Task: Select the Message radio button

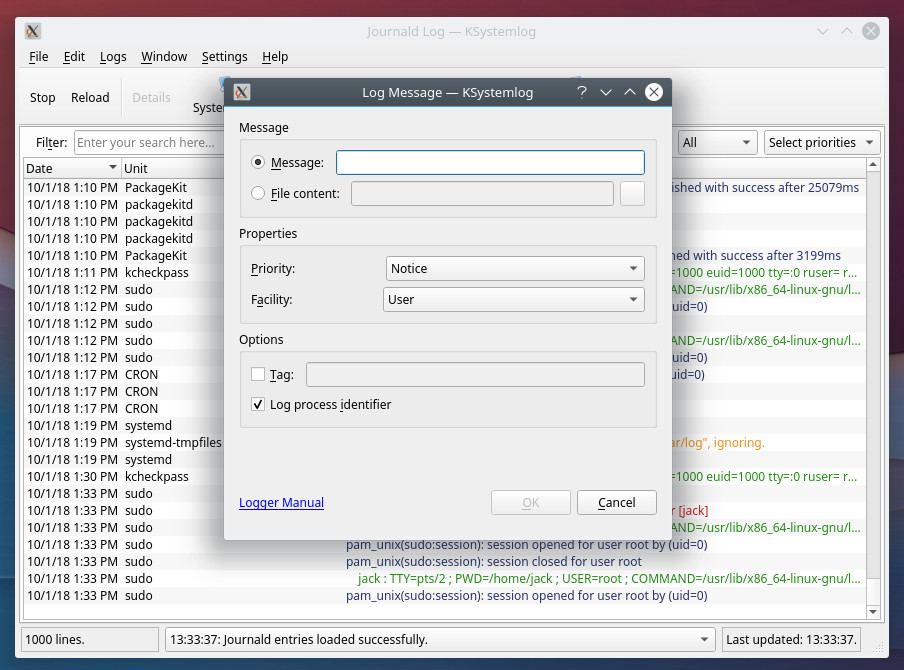Action: tap(258, 163)
